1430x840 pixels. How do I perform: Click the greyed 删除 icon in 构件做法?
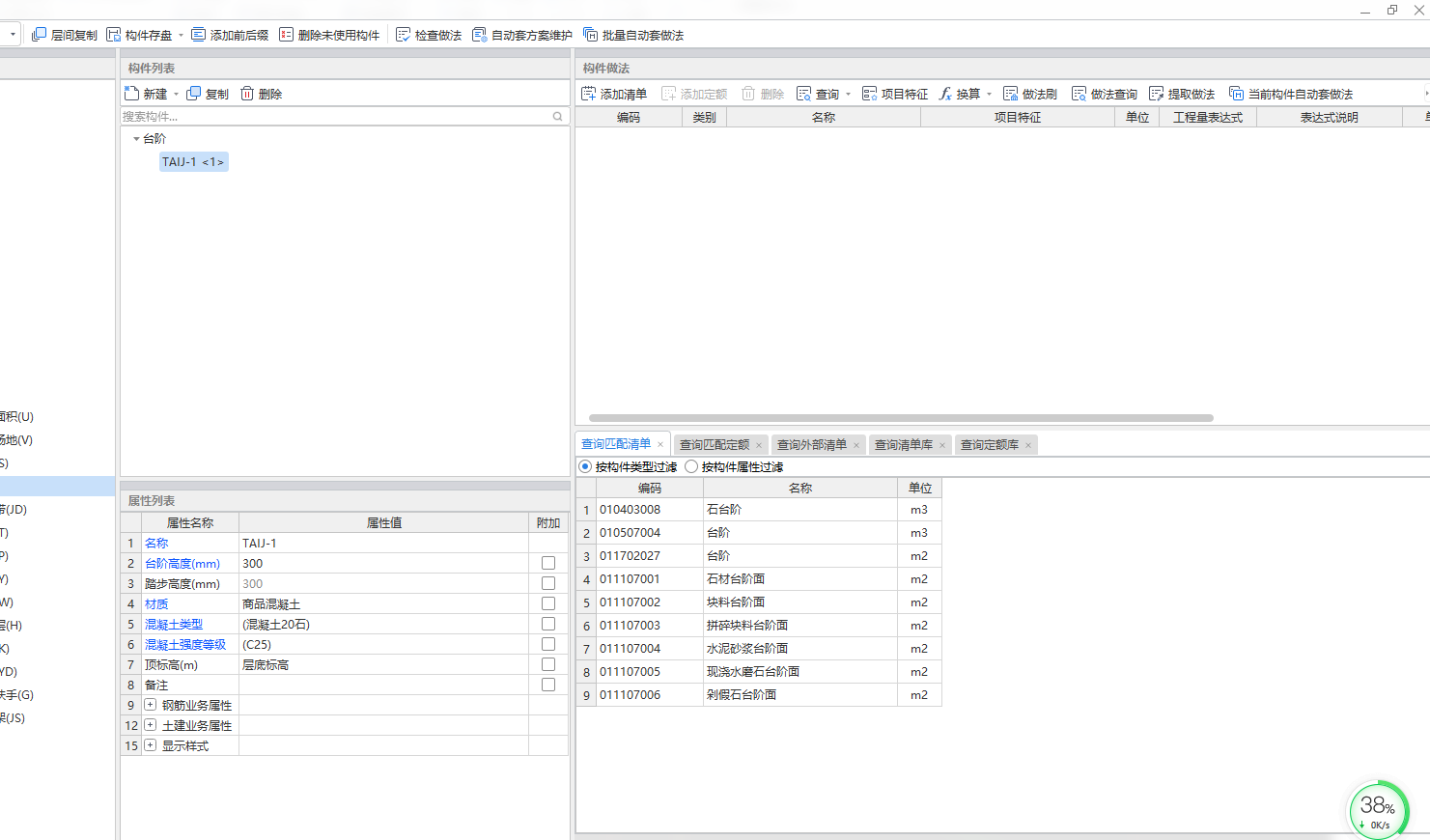(748, 94)
